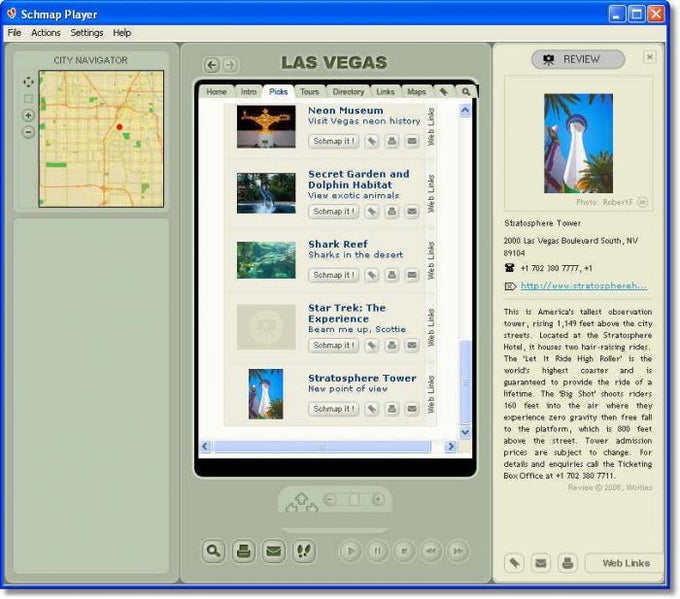Email the Stratosphere Tower entry
Viewport: 680px width, 599px height.
[412, 409]
